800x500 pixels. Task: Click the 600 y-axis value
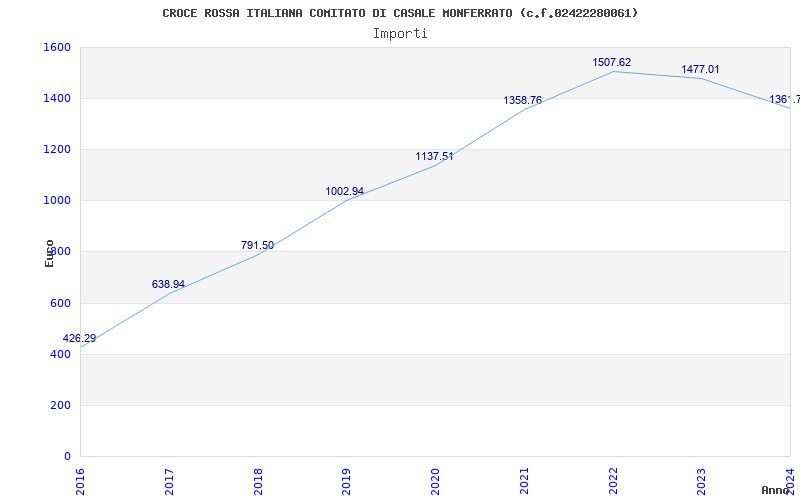[60, 304]
